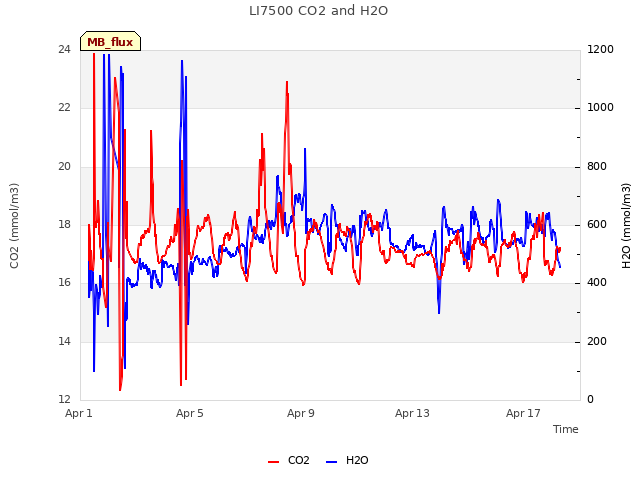Click the red CO2 legend line swatch
640x480 pixels.
click(x=273, y=462)
